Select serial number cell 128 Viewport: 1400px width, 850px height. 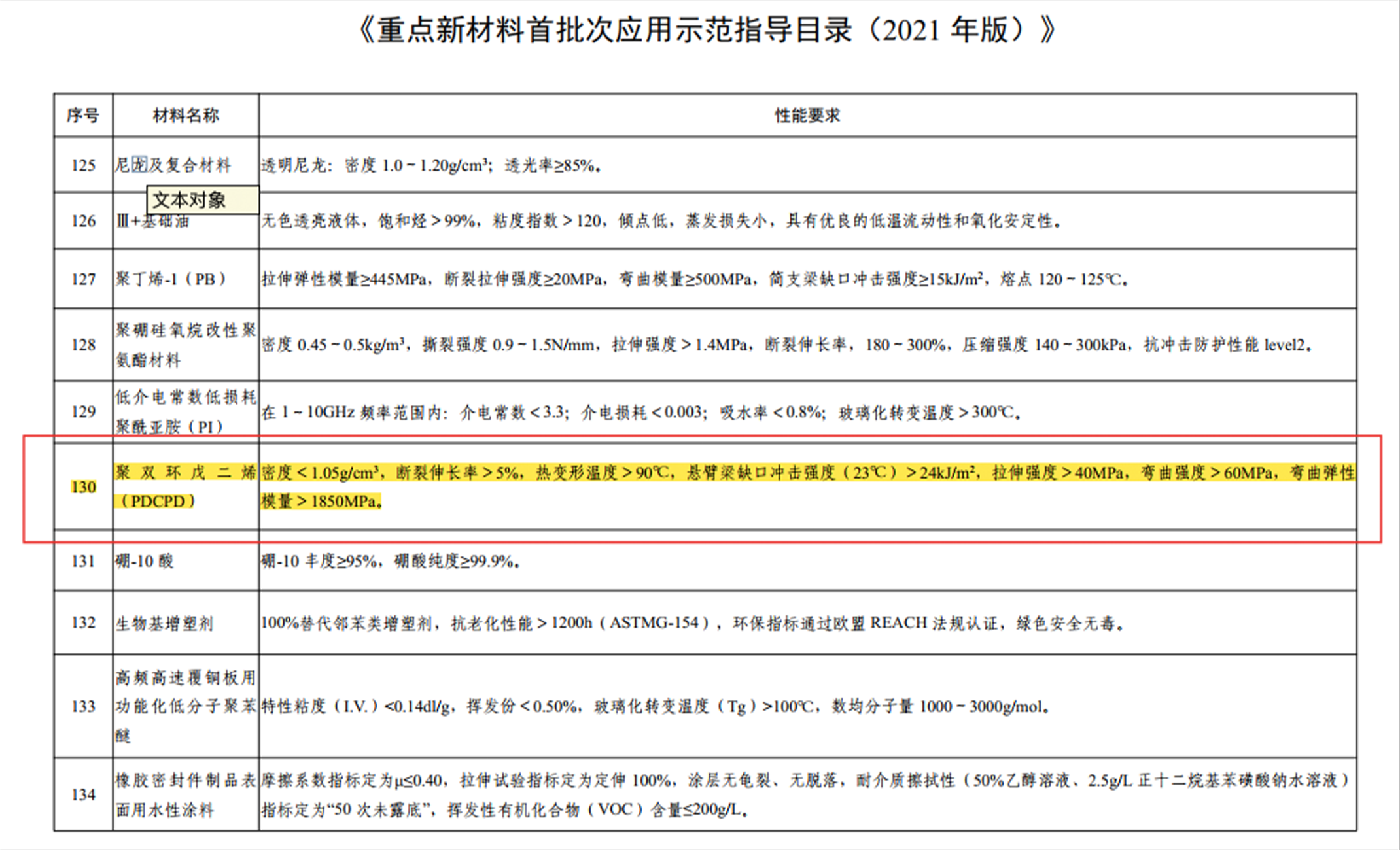(x=83, y=345)
